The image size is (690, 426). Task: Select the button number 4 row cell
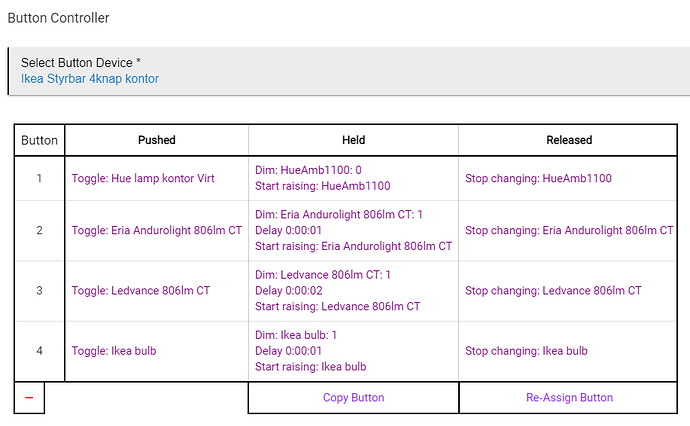pyautogui.click(x=39, y=351)
